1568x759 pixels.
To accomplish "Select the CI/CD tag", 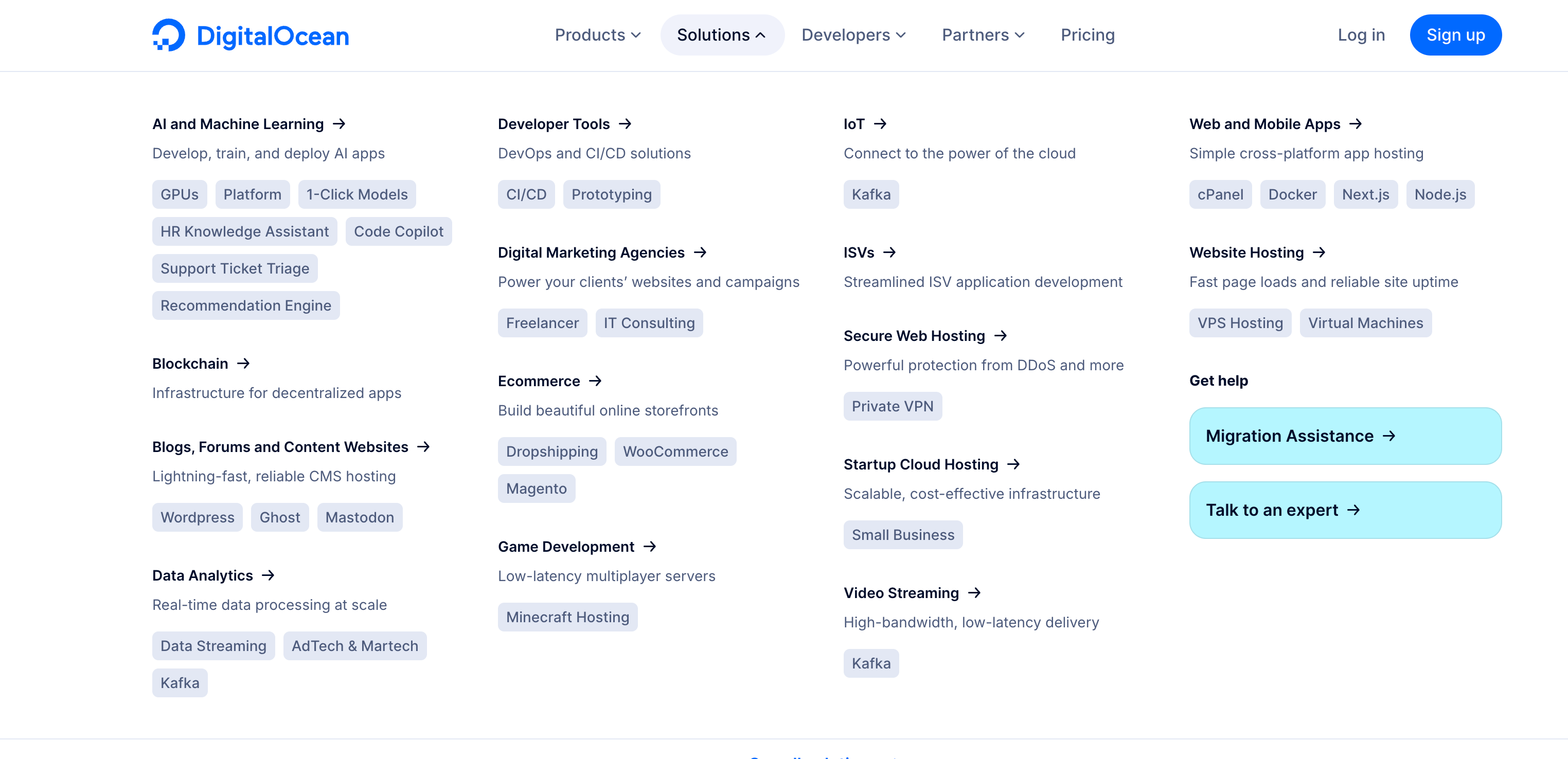I will 526,194.
